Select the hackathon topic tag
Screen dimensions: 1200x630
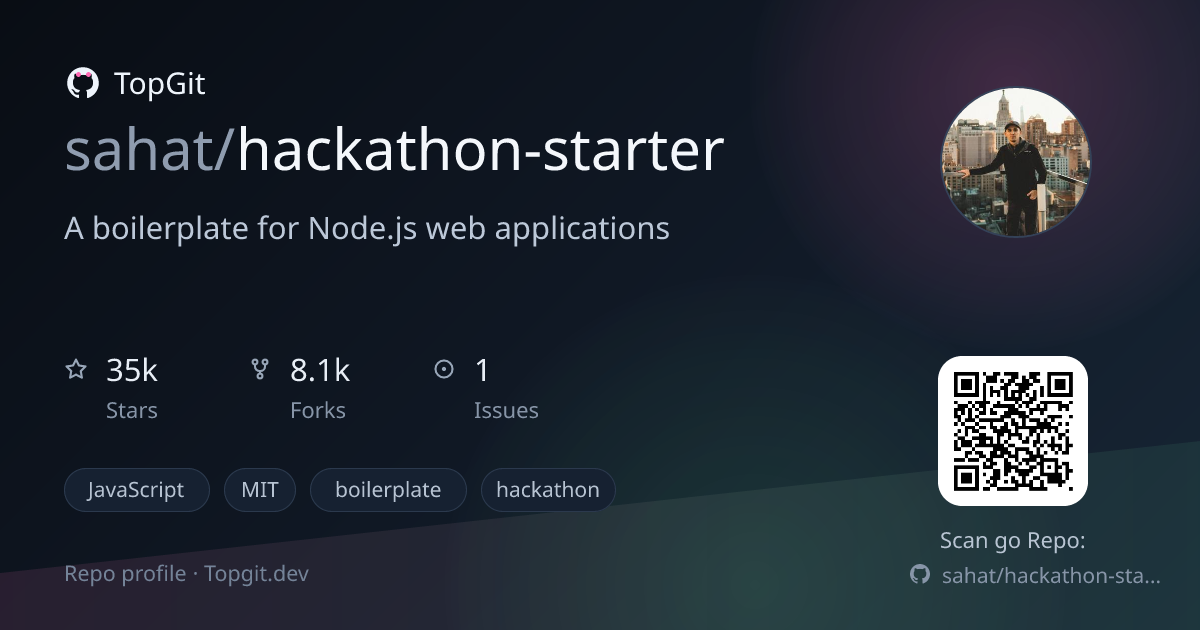click(548, 490)
